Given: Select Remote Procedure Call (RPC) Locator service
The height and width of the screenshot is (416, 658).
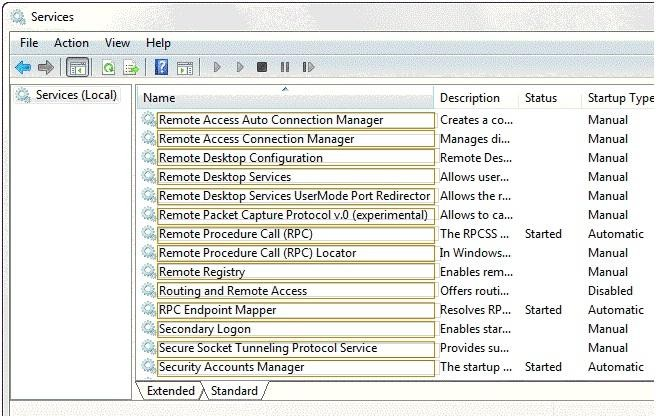Looking at the screenshot, I should (x=295, y=253).
